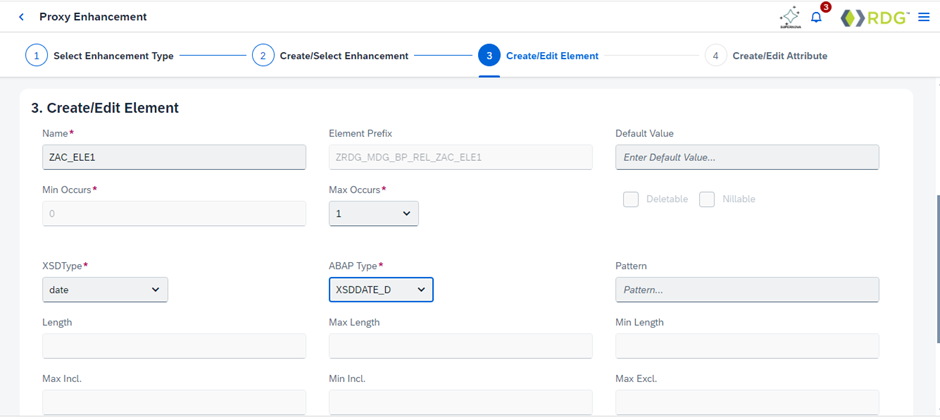The width and height of the screenshot is (940, 420).
Task: Tick the Nillable checkbox
Action: [707, 200]
